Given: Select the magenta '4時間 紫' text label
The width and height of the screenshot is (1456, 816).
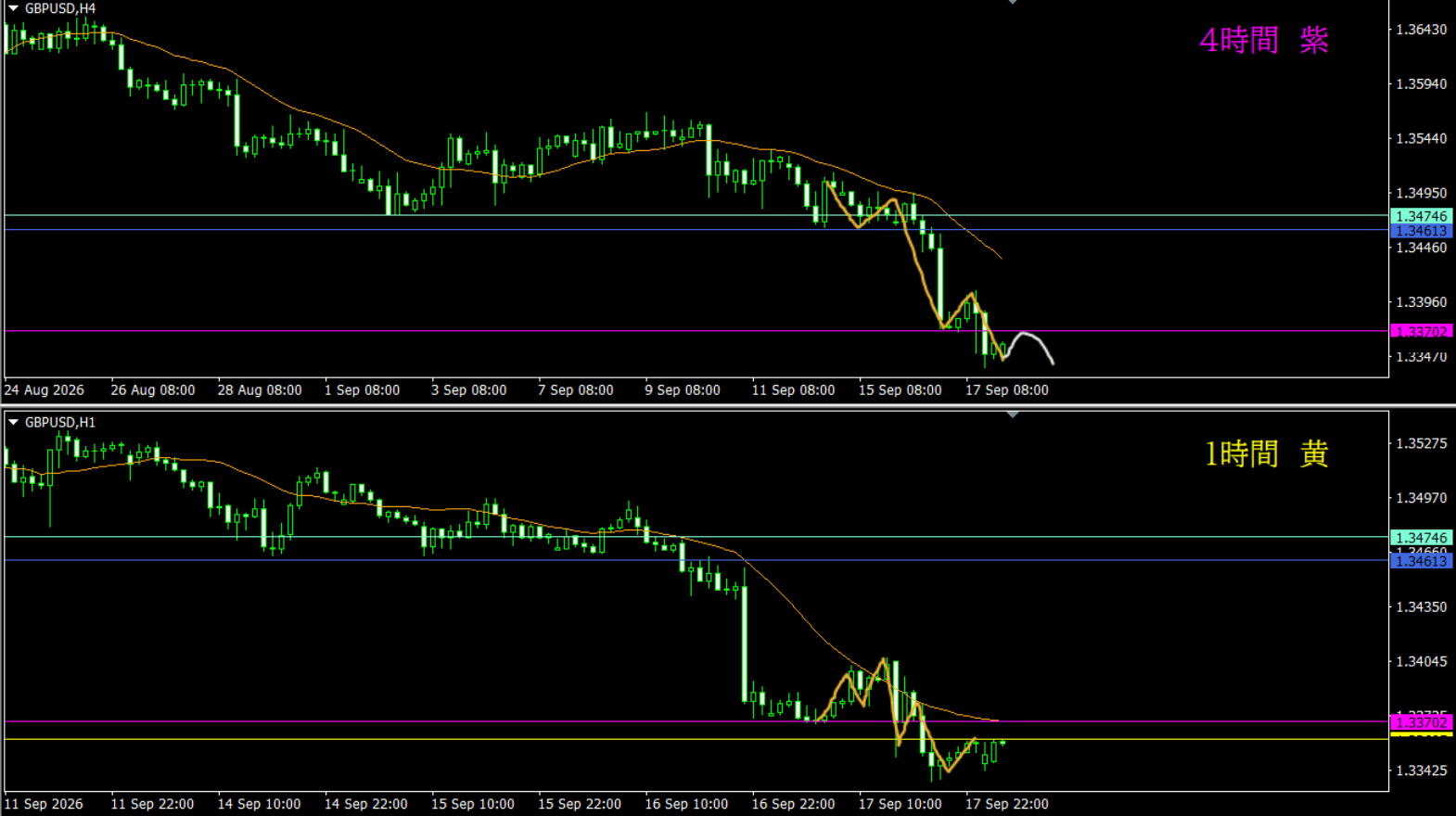Looking at the screenshot, I should 1264,40.
